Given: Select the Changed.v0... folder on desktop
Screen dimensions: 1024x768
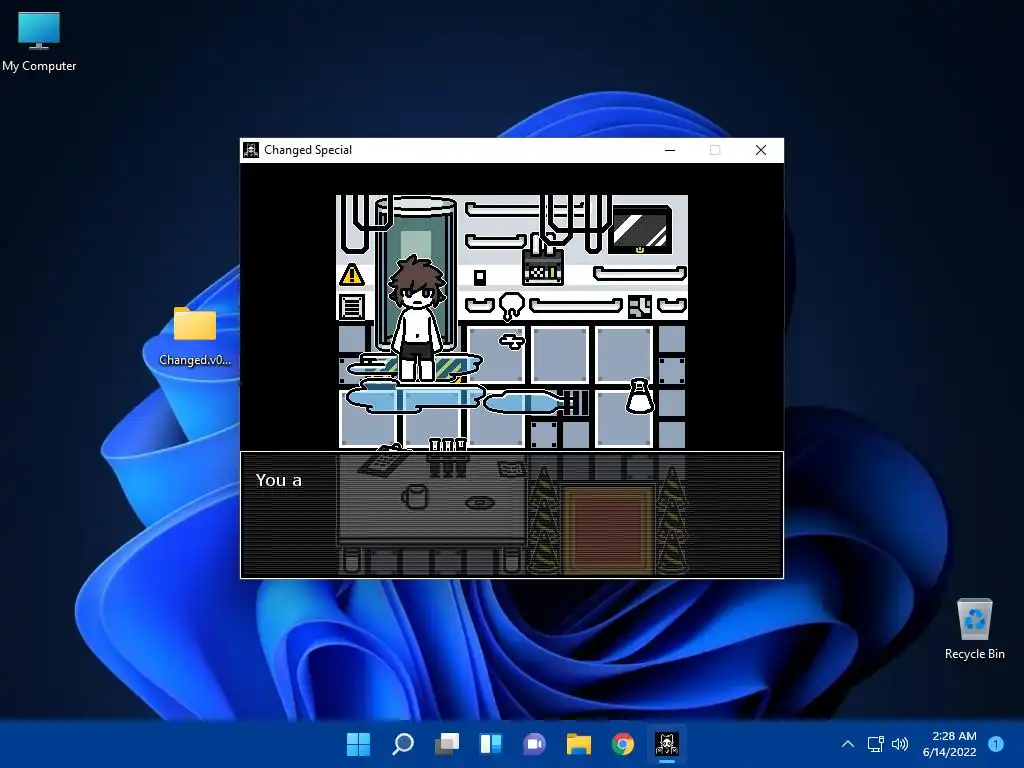Looking at the screenshot, I should 195,336.
